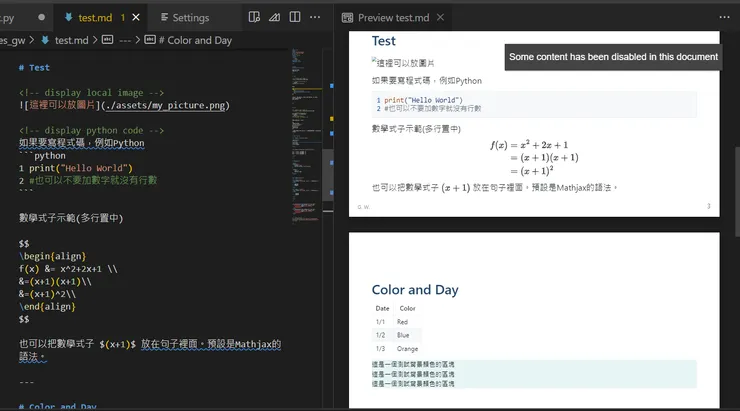
Task: Click the Orange cell in preview table
Action: pyautogui.click(x=407, y=349)
